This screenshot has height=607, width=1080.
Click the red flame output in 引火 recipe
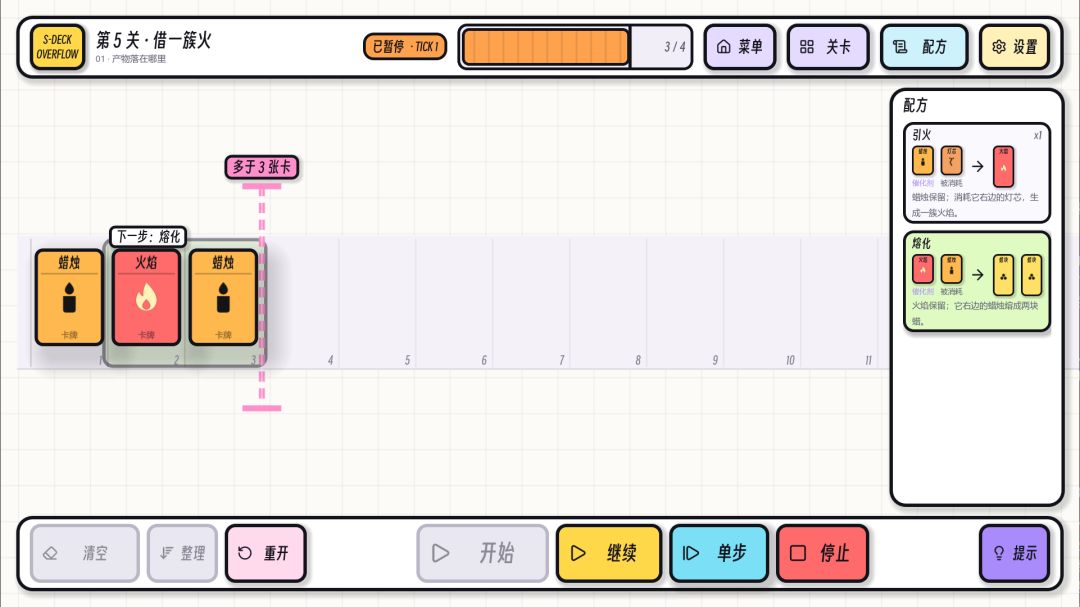[x=1004, y=166]
